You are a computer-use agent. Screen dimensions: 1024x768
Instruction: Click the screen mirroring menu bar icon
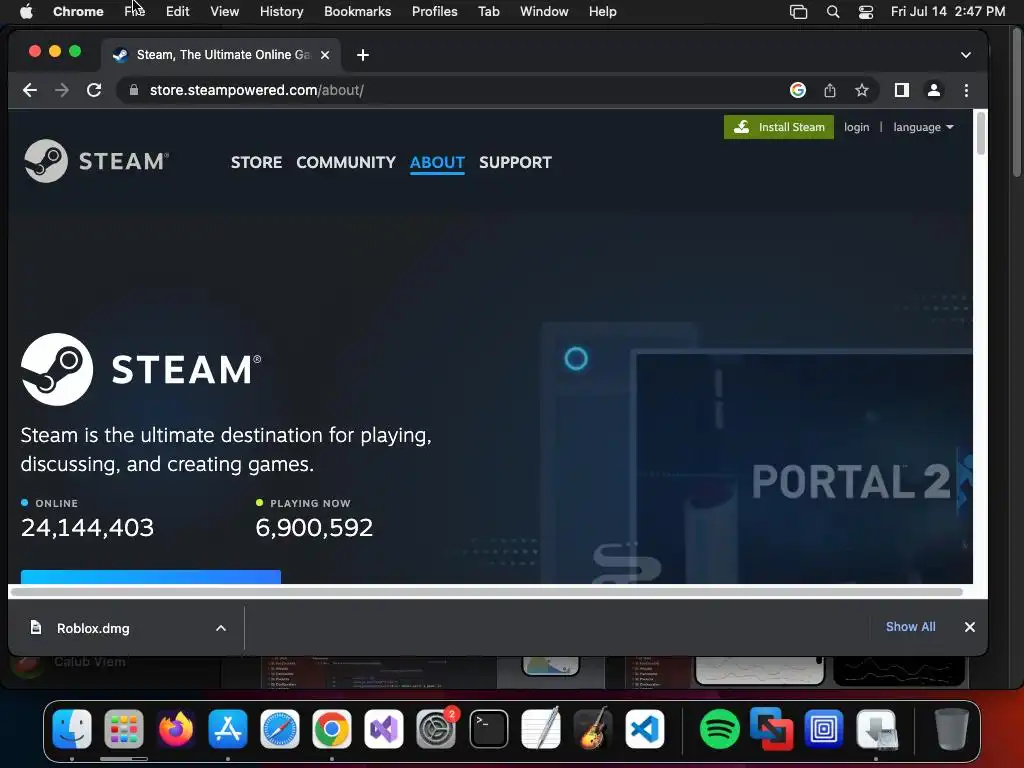click(x=798, y=12)
